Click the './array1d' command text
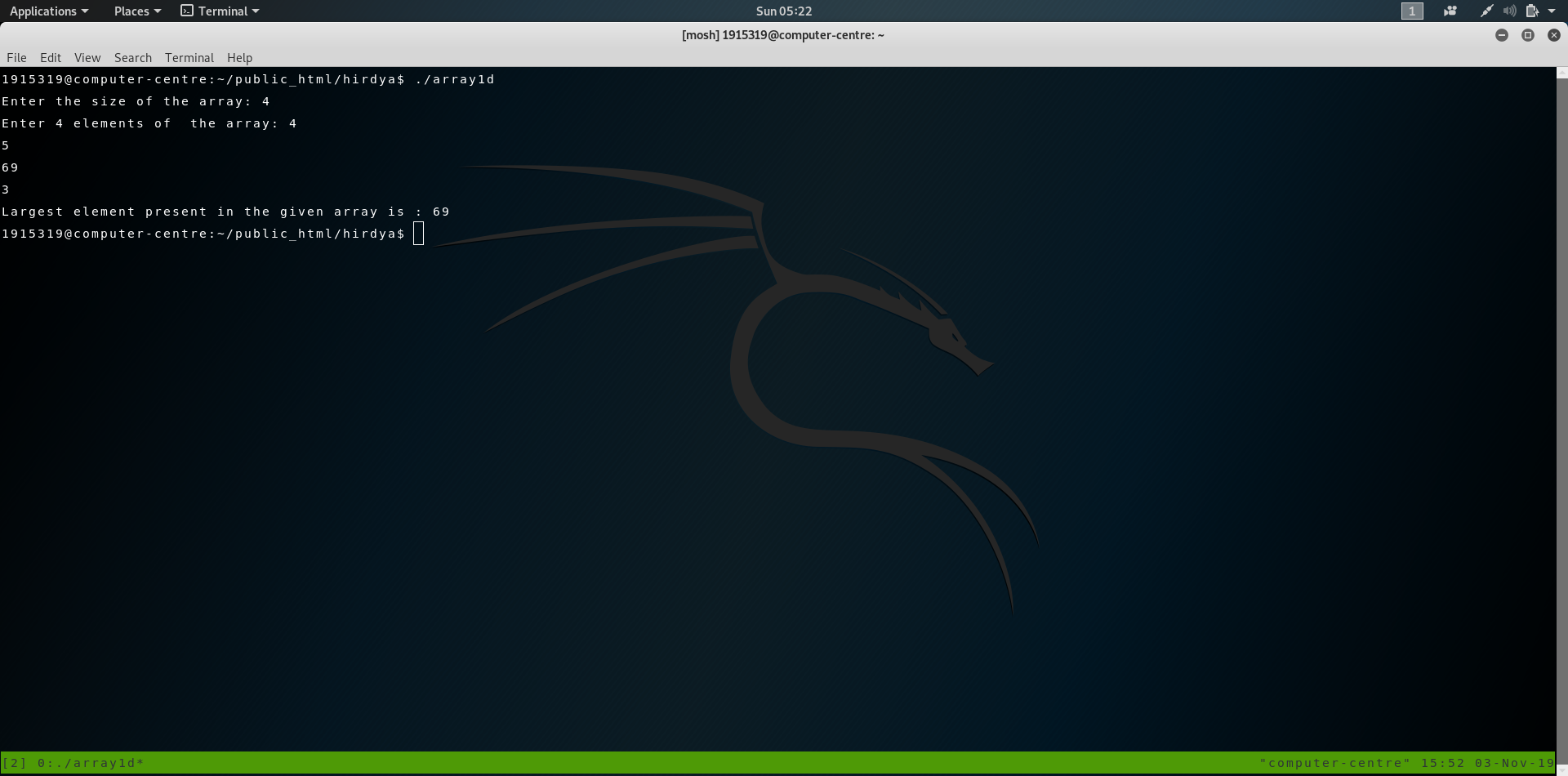Viewport: 1568px width, 776px height. [455, 79]
